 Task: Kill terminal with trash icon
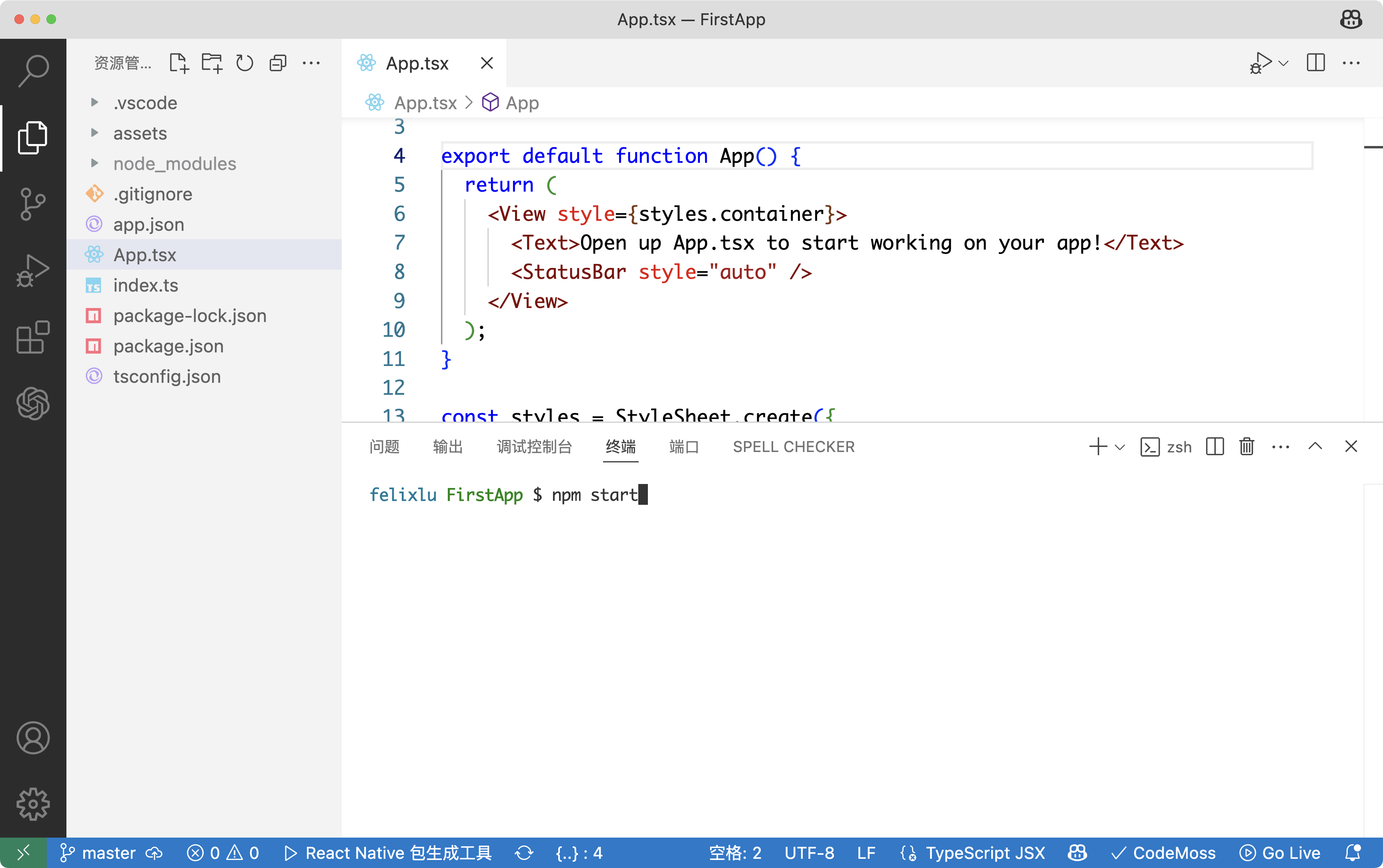pyautogui.click(x=1246, y=447)
